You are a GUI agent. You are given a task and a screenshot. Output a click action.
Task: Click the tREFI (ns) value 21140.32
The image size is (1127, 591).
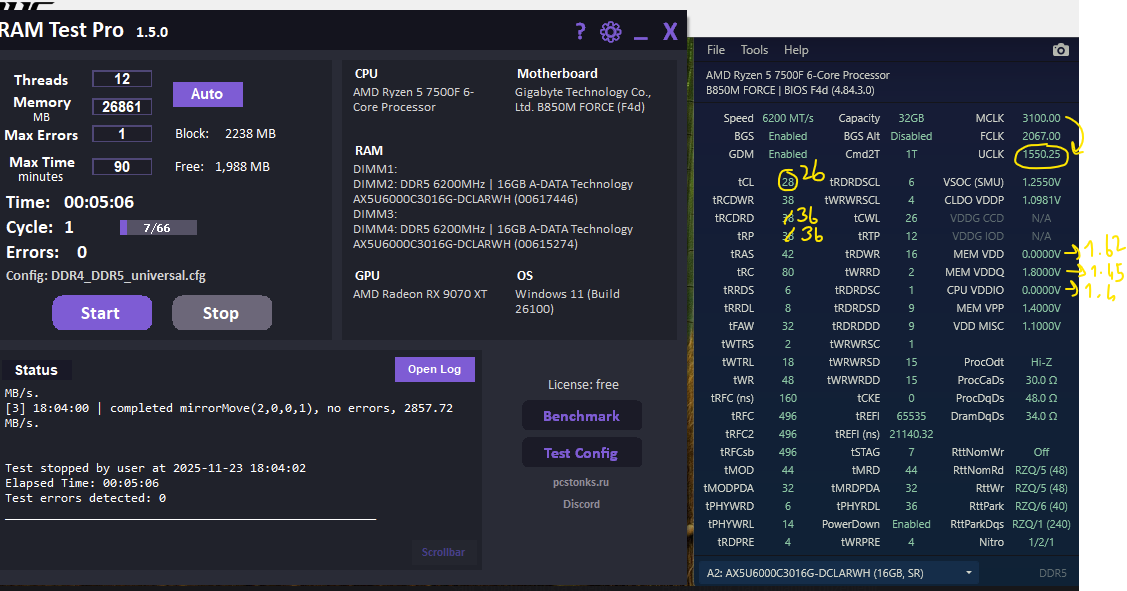(911, 434)
